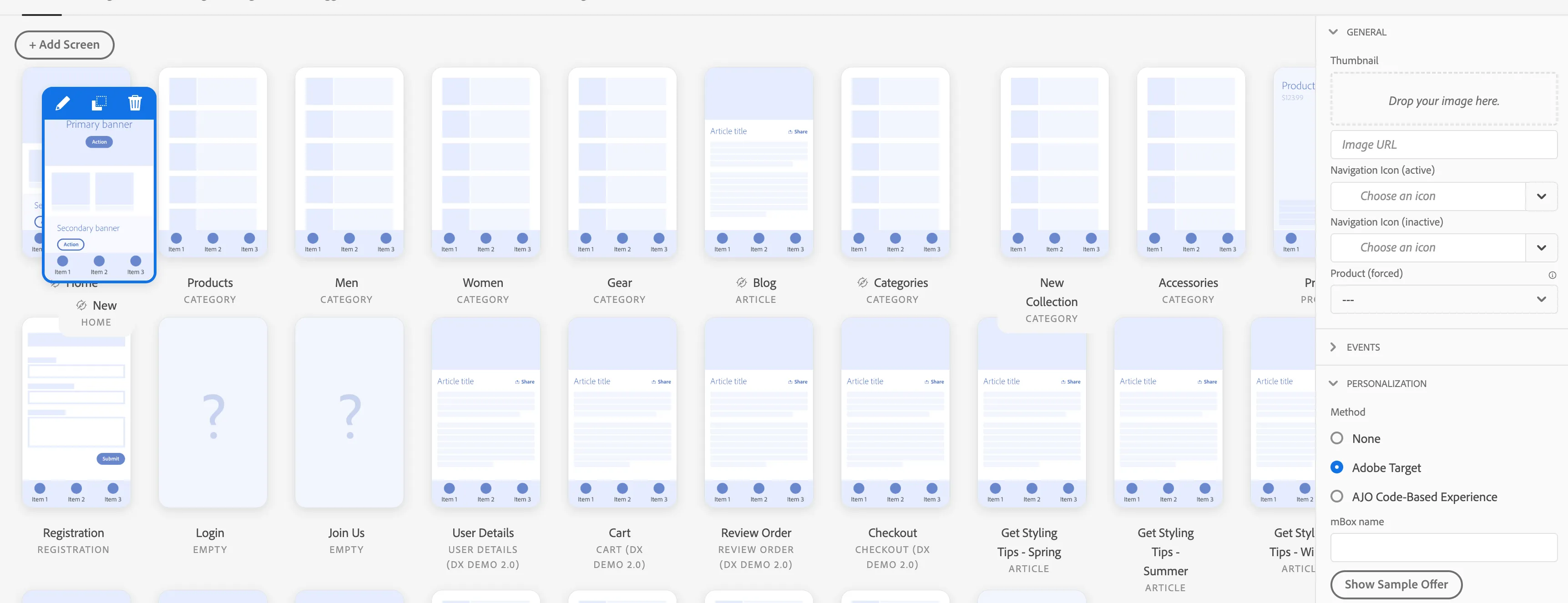Select the Review Order screen thumbnail

759,412
